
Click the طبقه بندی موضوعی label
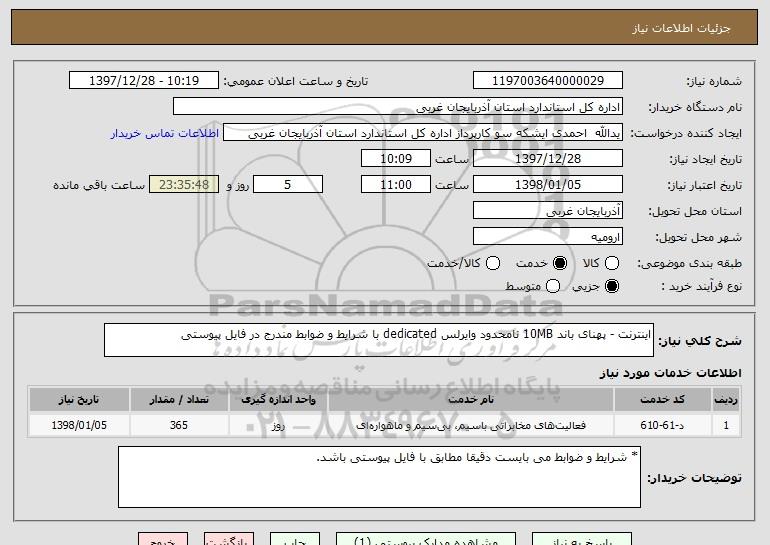[689, 264]
